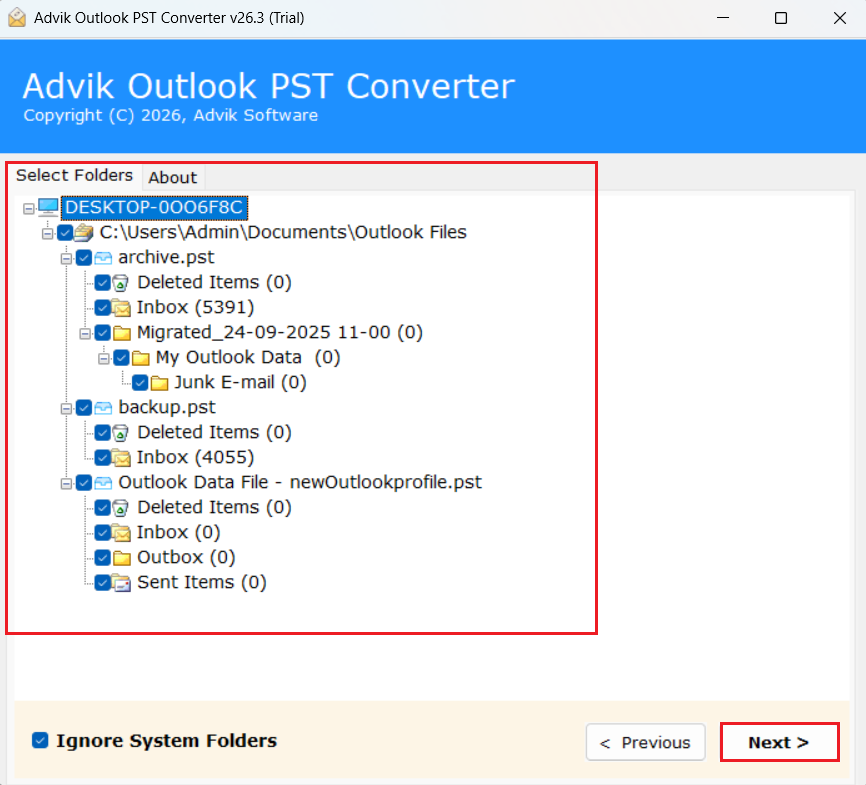Select the DESKTOP-0O06F8C tree label

(154, 208)
